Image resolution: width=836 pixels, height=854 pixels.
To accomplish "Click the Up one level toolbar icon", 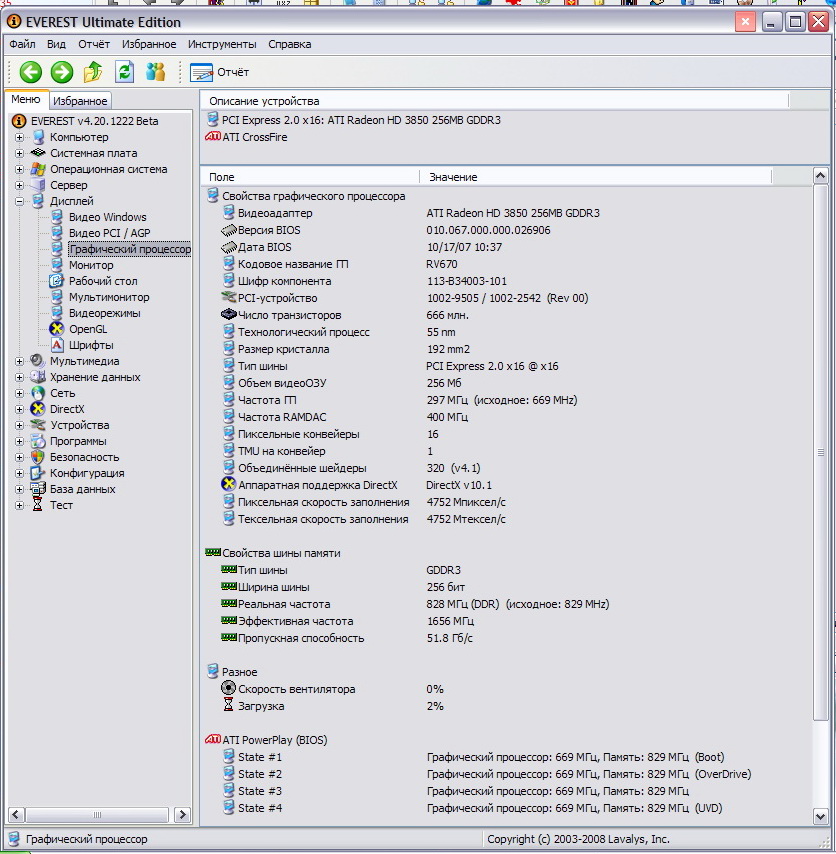I will click(93, 72).
